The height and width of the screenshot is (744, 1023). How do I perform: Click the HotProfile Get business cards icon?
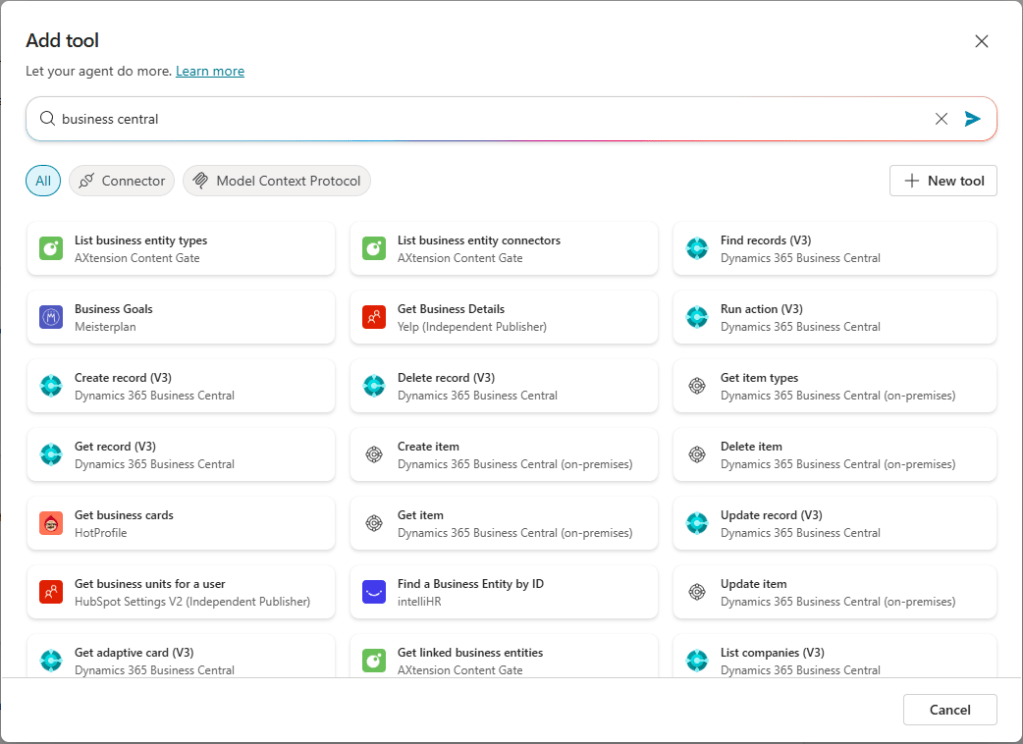coord(51,524)
